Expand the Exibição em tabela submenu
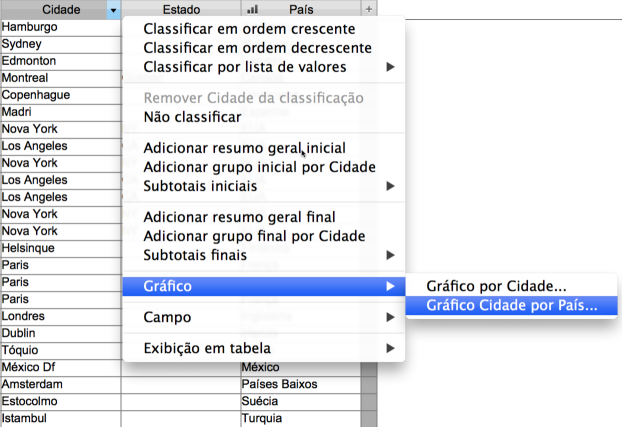The height and width of the screenshot is (427, 622). (264, 348)
